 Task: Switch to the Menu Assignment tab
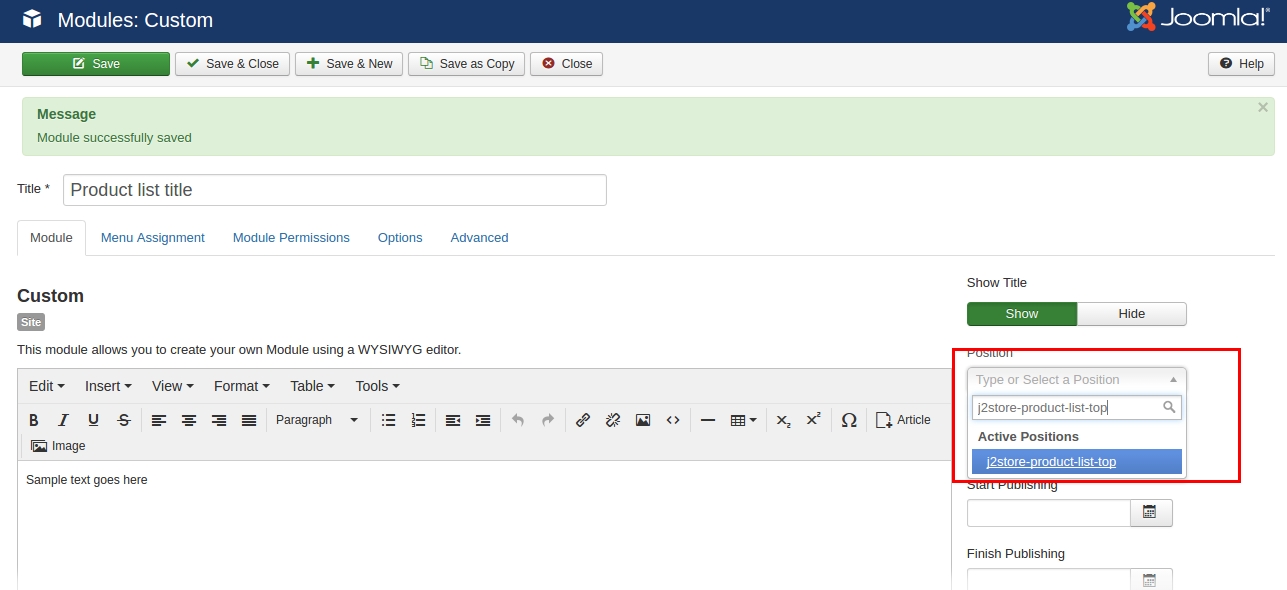coord(152,238)
